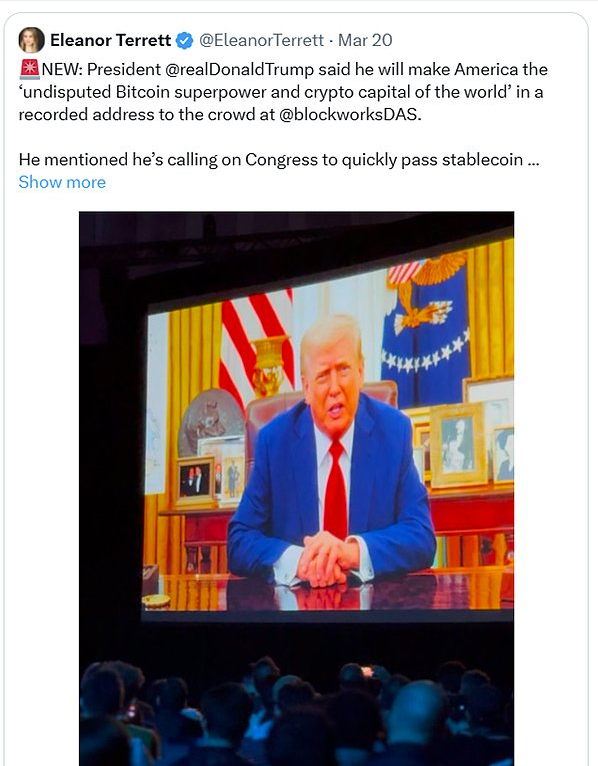Click the framed photo of two people in suits
598x766 pixels.
pos(195,480)
